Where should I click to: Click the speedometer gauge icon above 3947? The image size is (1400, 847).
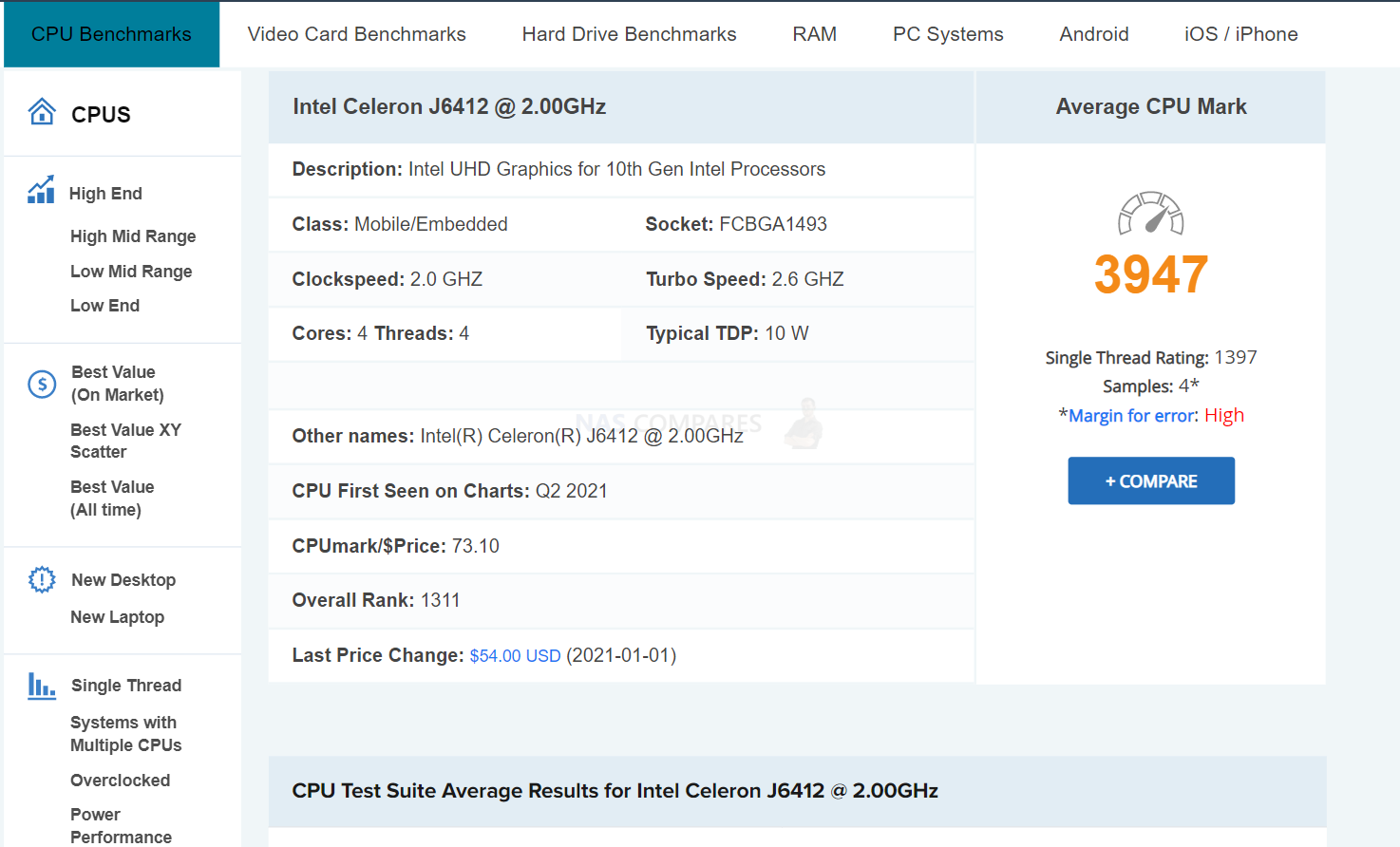point(1150,214)
